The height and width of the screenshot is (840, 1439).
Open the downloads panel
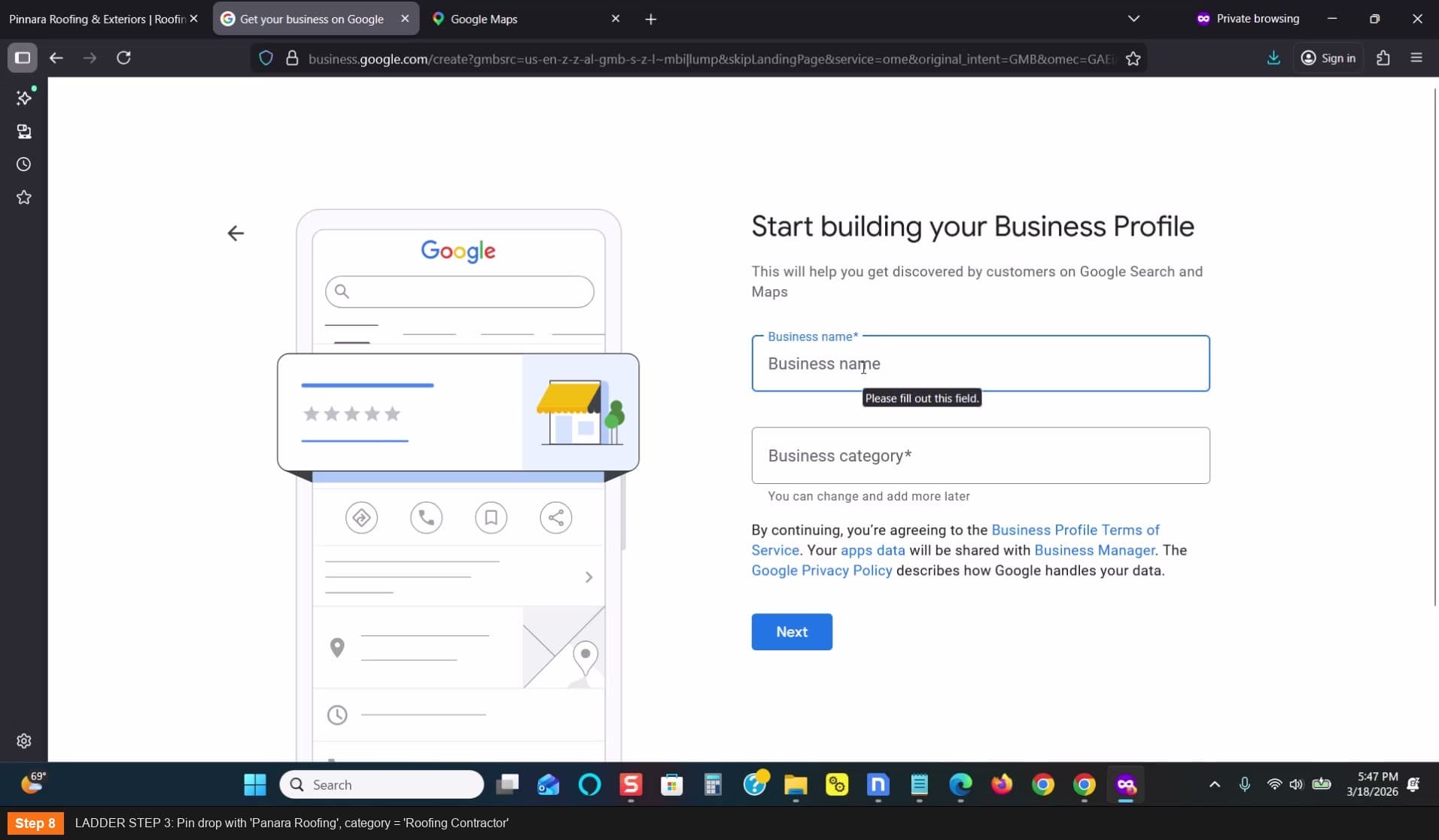point(1273,58)
